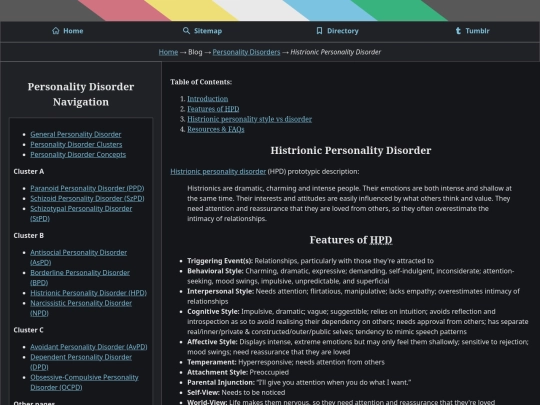This screenshot has height=405, width=540.
Task: Open Histrionic personality disorder inline link
Action: (x=218, y=171)
